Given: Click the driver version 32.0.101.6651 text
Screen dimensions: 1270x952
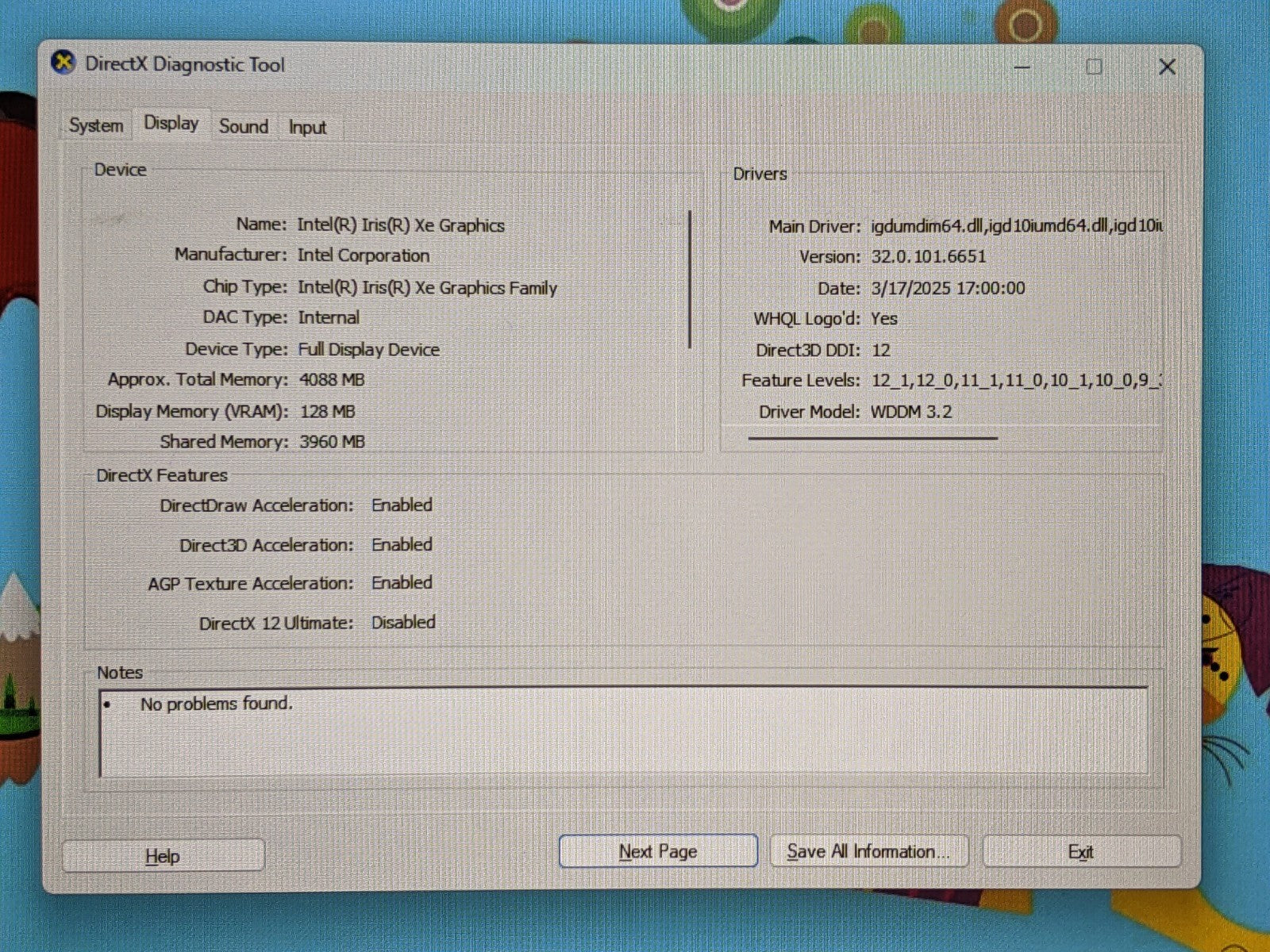Looking at the screenshot, I should click(x=928, y=257).
